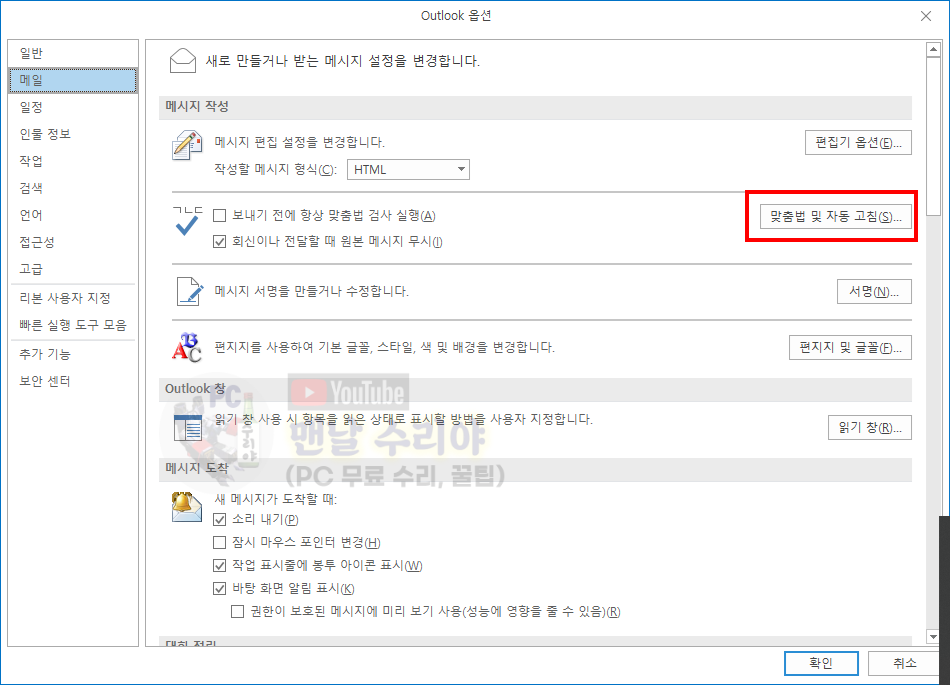Screen dimensions: 950x685
Task: Open 빠른 실행 도구 모음 category
Action: point(73,325)
